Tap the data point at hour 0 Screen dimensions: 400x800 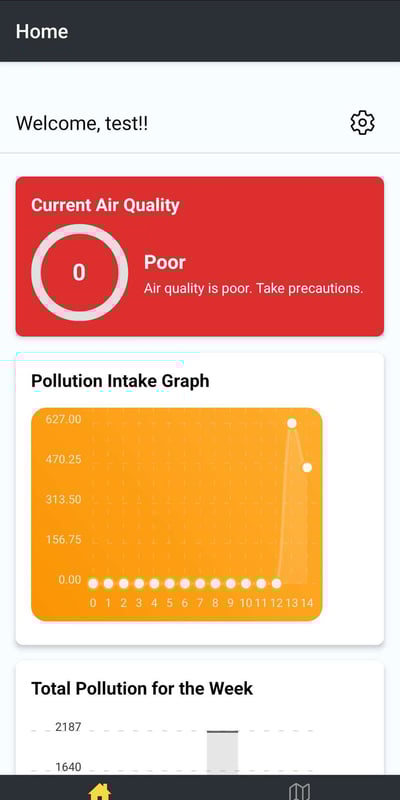pyautogui.click(x=93, y=583)
